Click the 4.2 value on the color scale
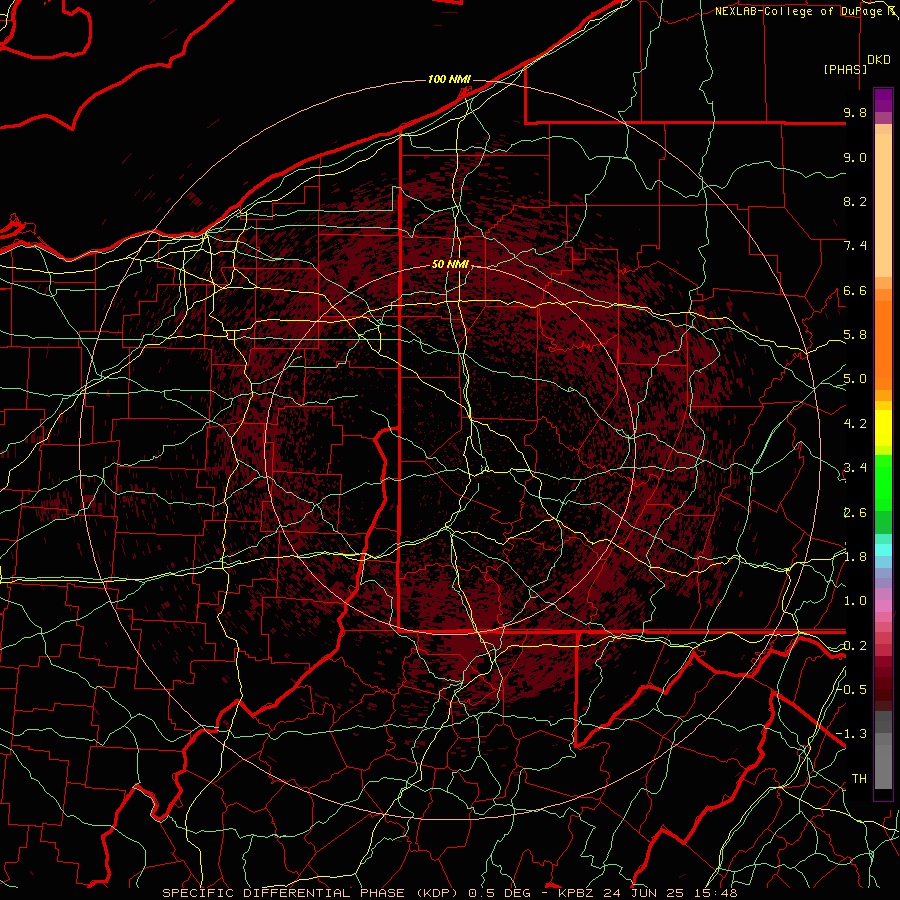 855,424
